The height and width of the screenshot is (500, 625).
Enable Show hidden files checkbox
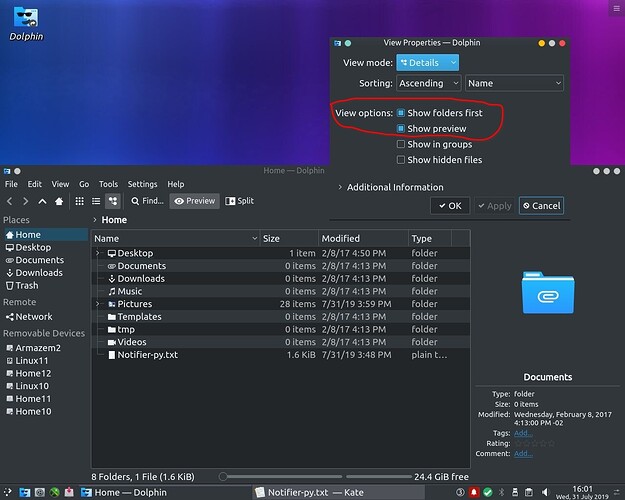click(401, 159)
